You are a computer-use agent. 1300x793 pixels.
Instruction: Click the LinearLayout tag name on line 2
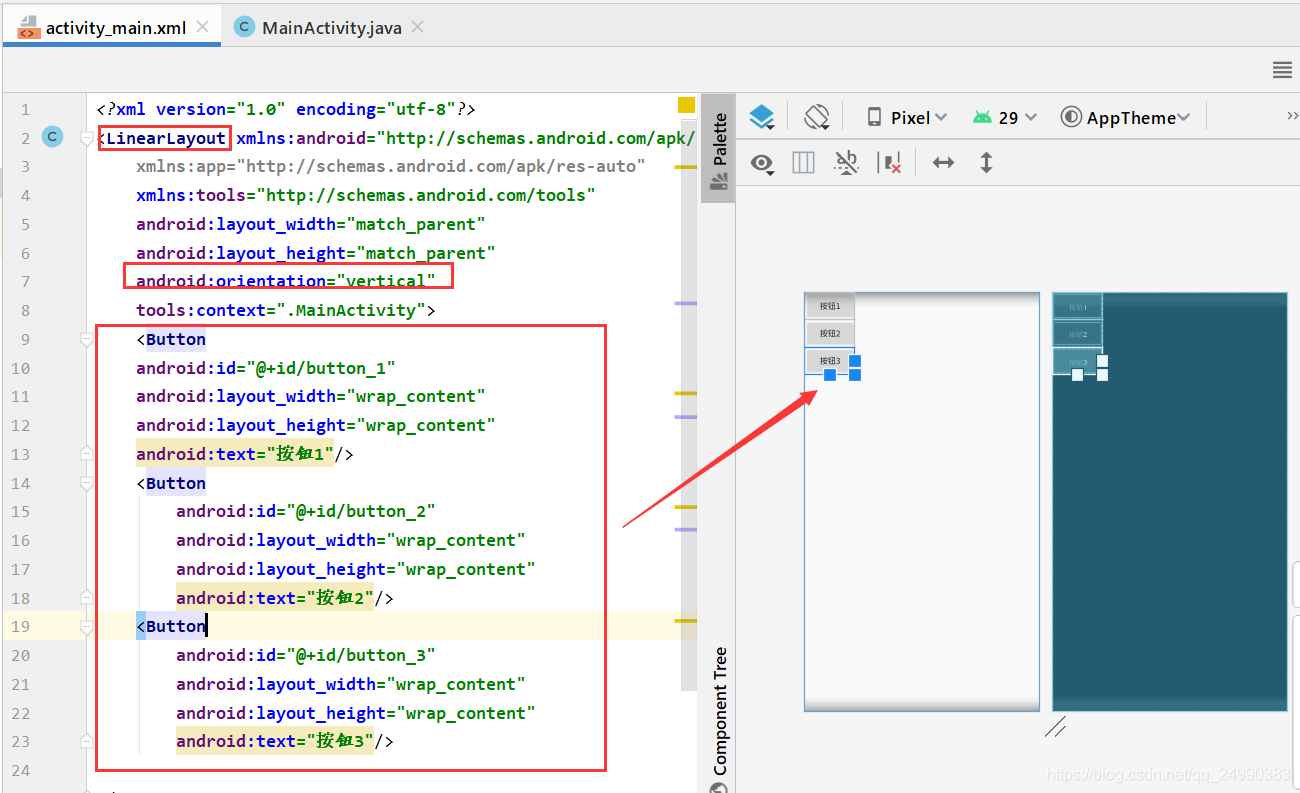click(166, 138)
